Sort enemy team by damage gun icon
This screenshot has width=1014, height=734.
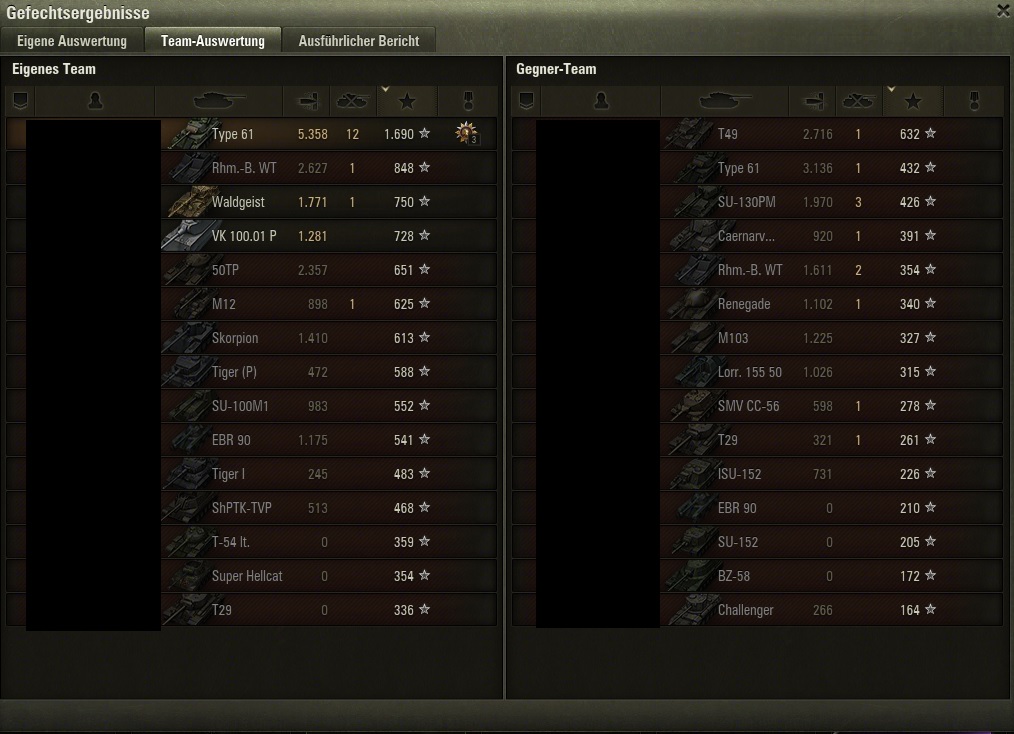[x=813, y=101]
